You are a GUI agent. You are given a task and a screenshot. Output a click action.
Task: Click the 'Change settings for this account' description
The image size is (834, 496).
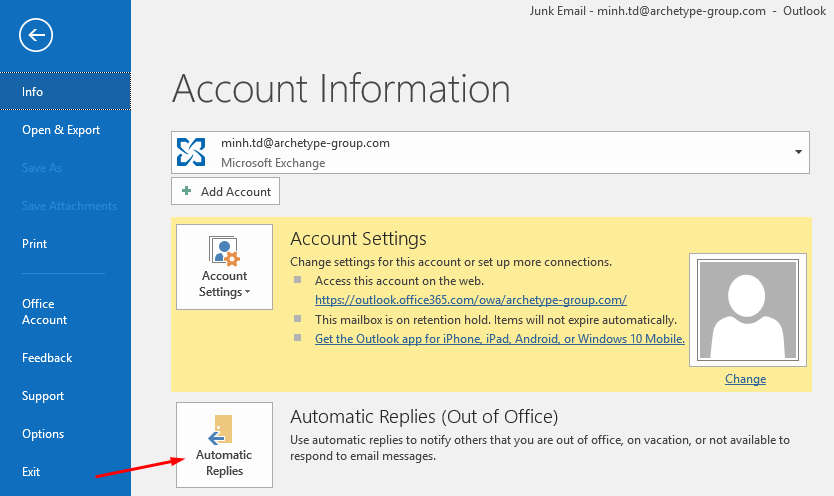(x=451, y=262)
